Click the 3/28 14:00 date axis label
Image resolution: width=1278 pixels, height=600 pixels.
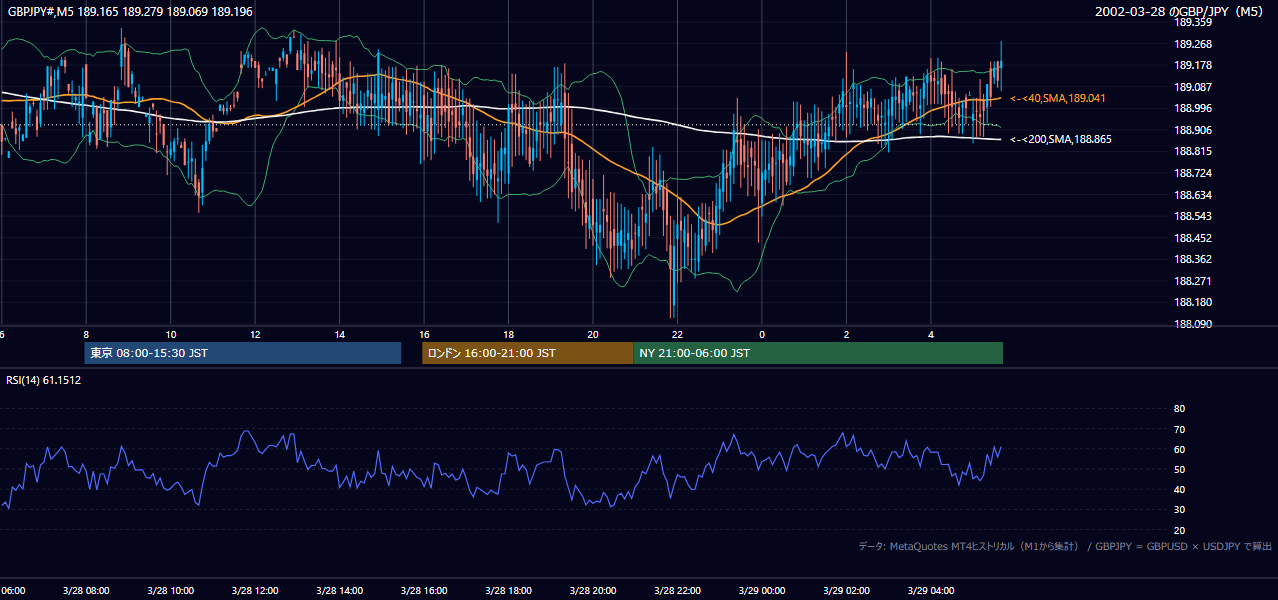pyautogui.click(x=339, y=590)
